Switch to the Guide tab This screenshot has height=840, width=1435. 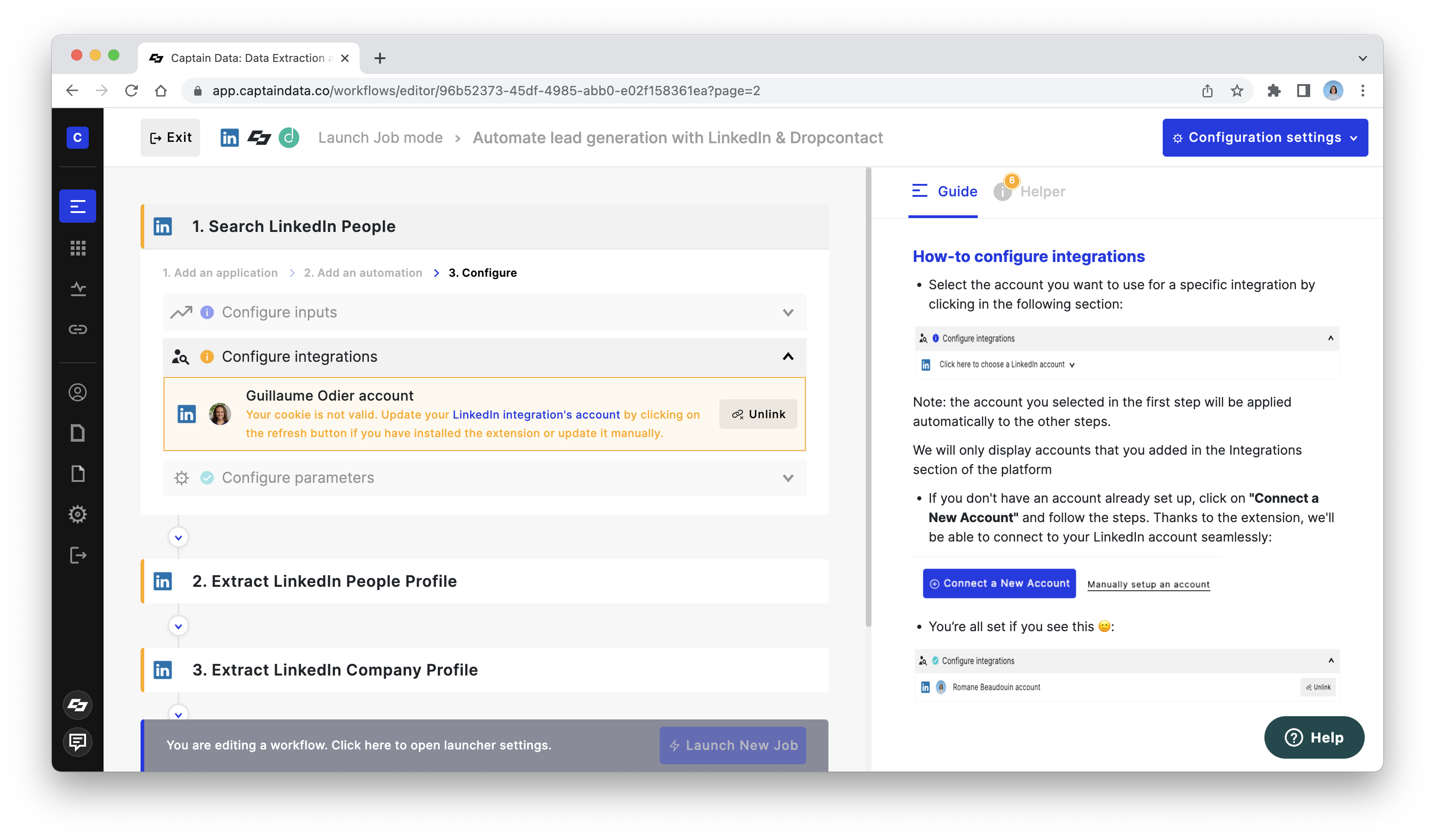click(944, 192)
